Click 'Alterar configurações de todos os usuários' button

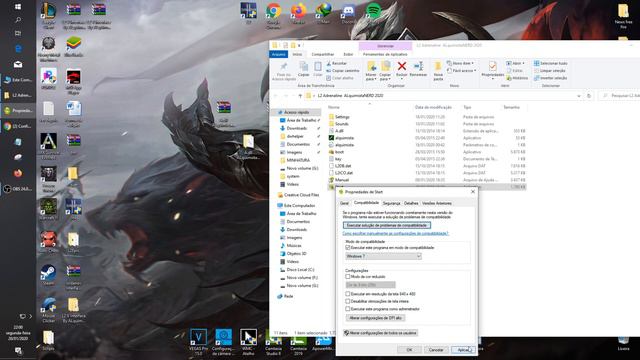(x=380, y=333)
